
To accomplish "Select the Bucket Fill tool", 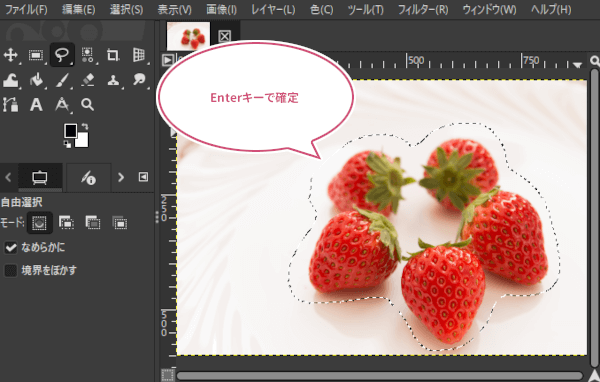I will point(36,80).
